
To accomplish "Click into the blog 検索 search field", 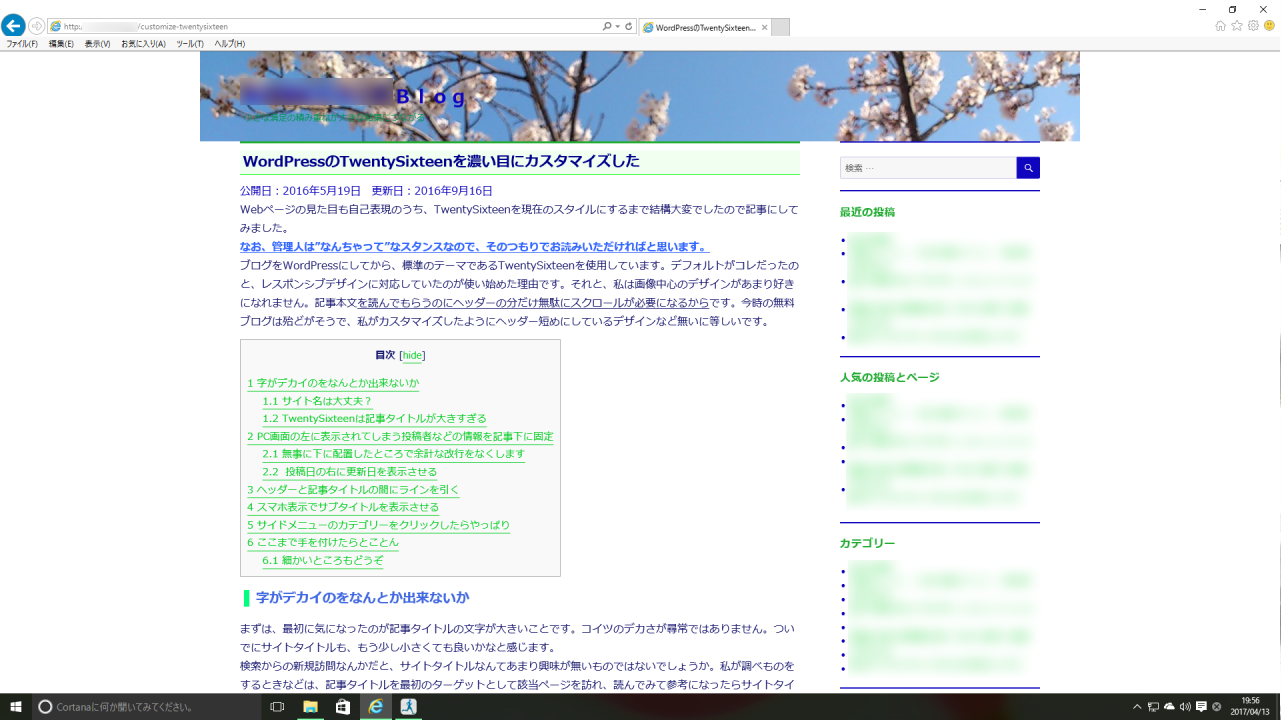I will (928, 168).
